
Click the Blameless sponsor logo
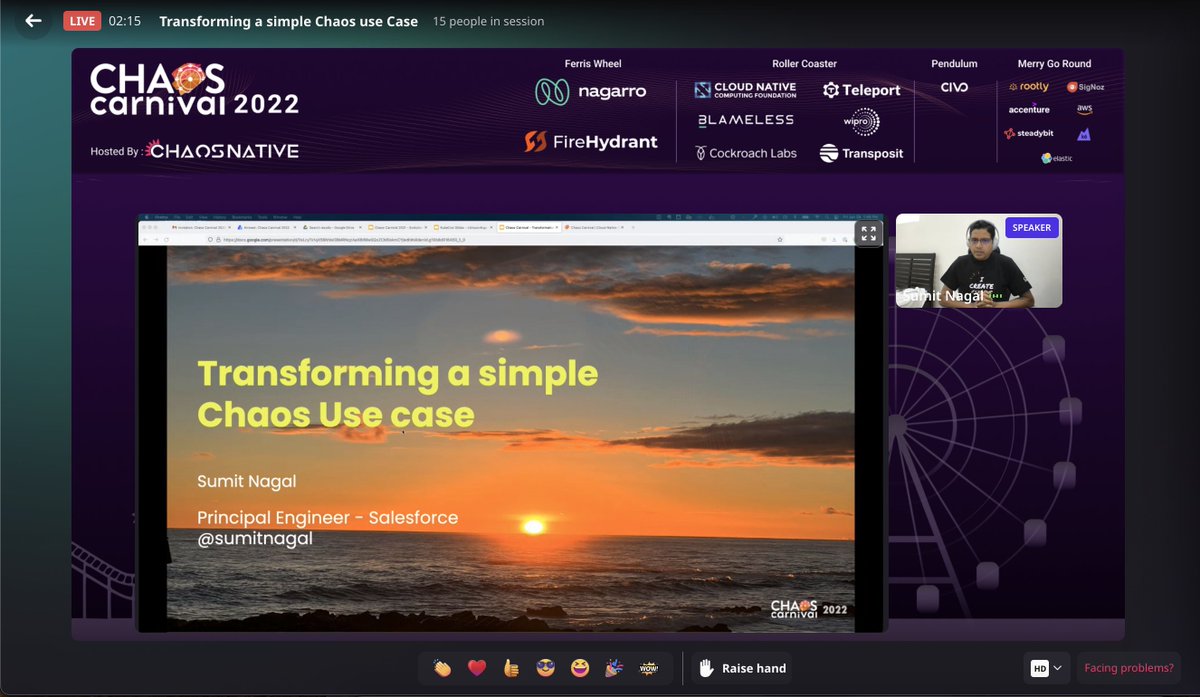(x=745, y=120)
